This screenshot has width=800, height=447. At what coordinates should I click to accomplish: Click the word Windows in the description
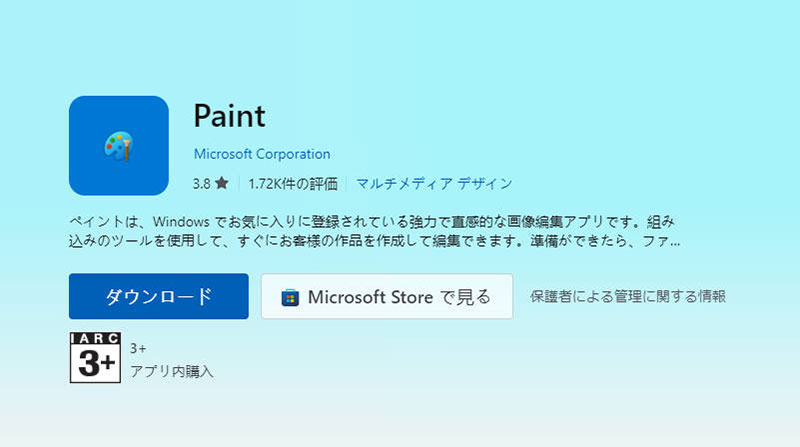(x=181, y=222)
